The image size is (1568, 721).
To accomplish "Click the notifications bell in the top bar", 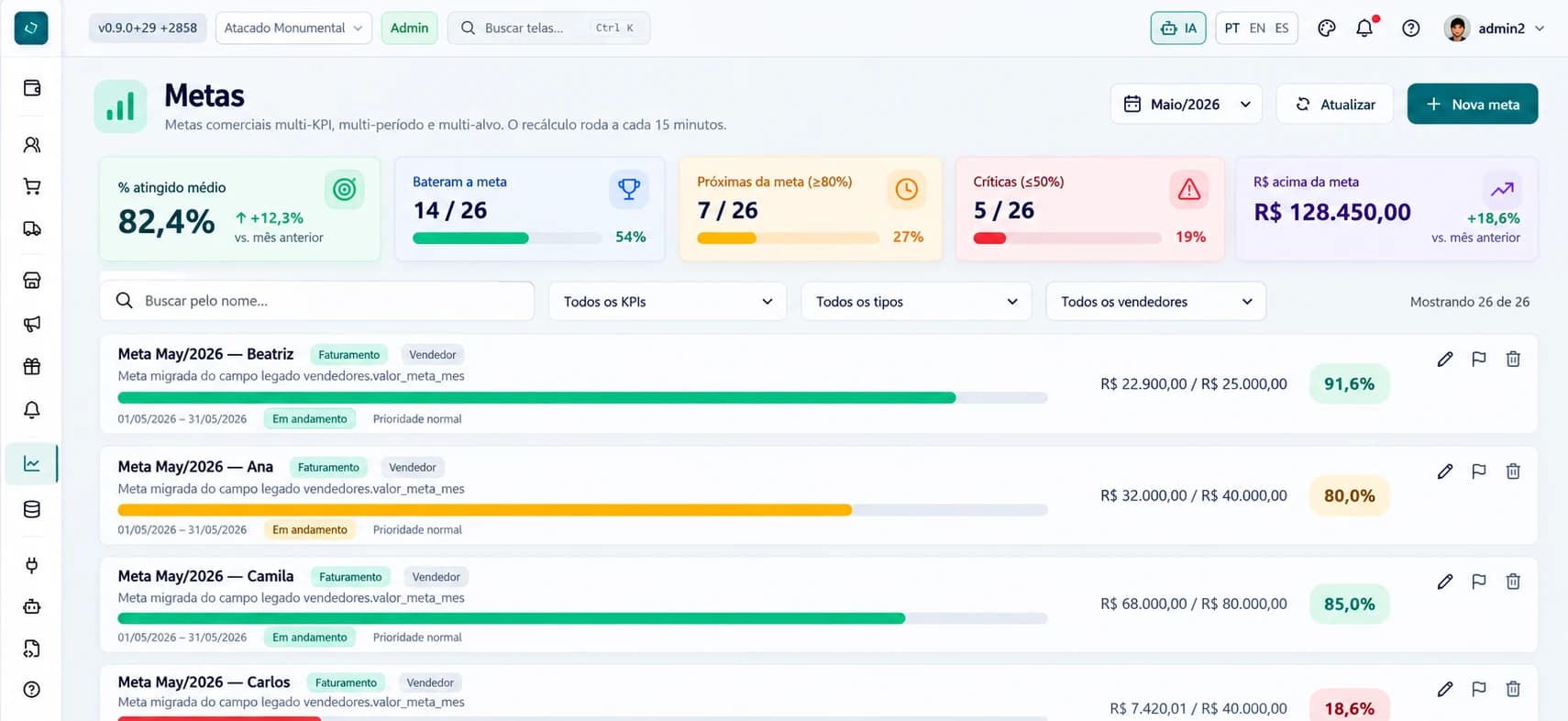I will (1364, 28).
